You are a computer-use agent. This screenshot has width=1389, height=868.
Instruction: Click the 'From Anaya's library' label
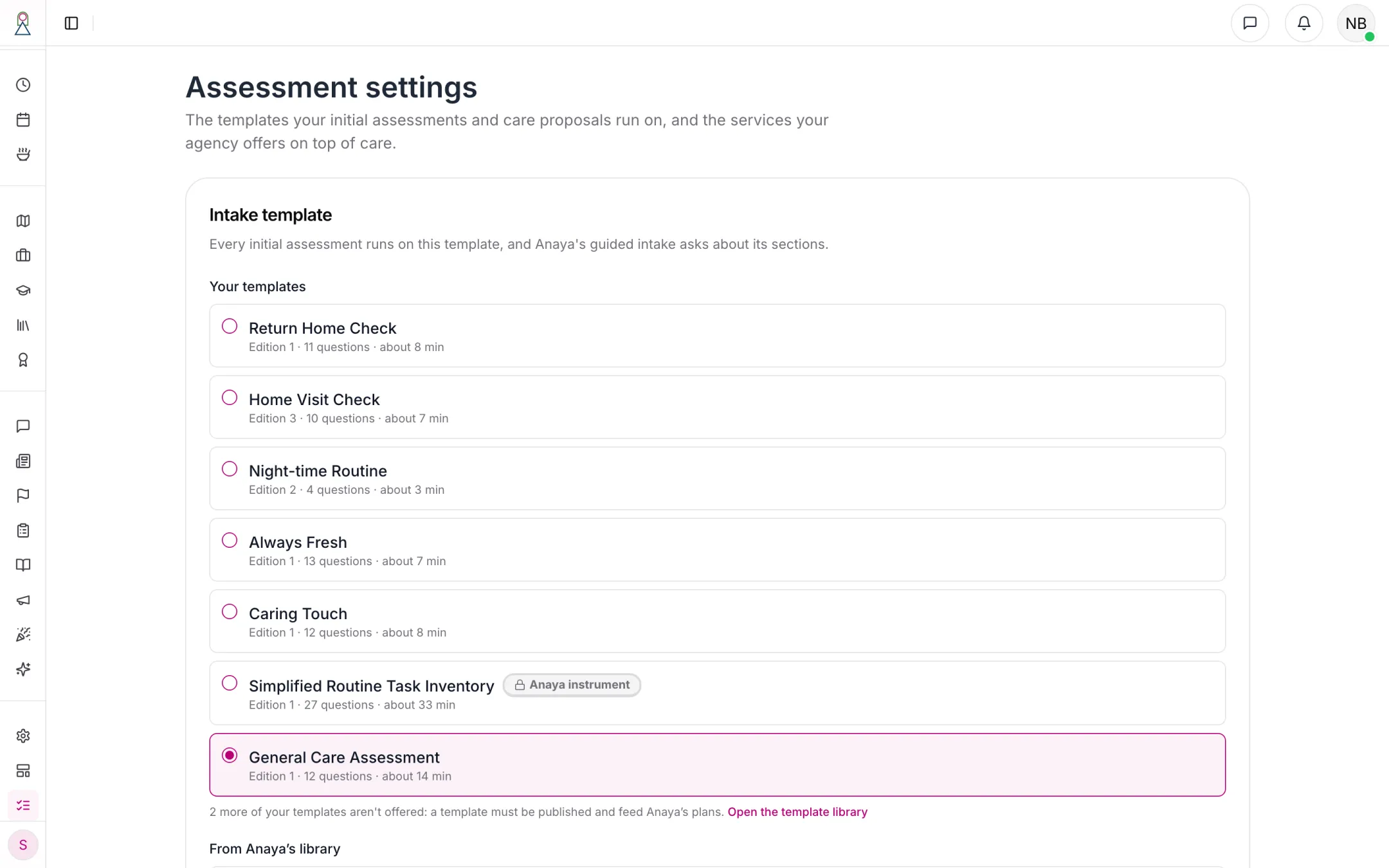(x=275, y=849)
